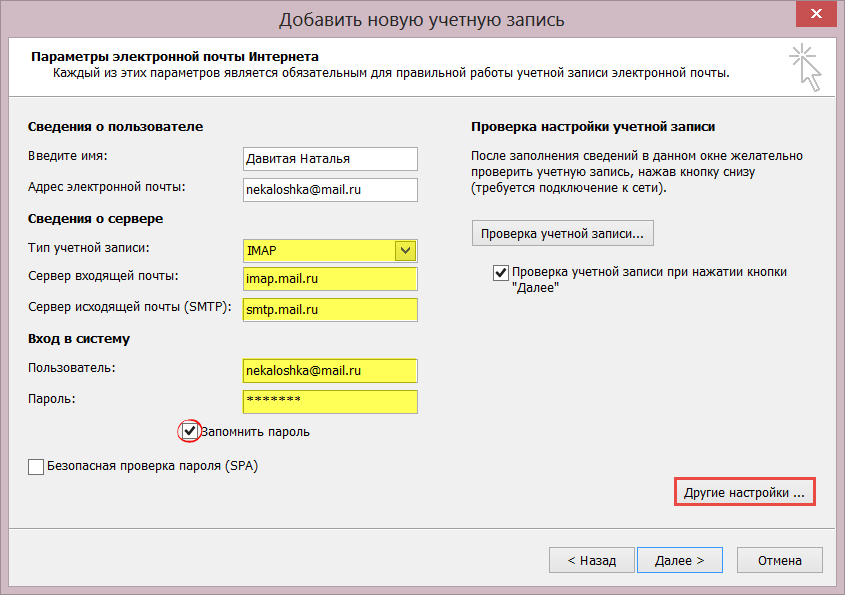
Task: Click the heading Вход в систему
Action: coord(79,339)
